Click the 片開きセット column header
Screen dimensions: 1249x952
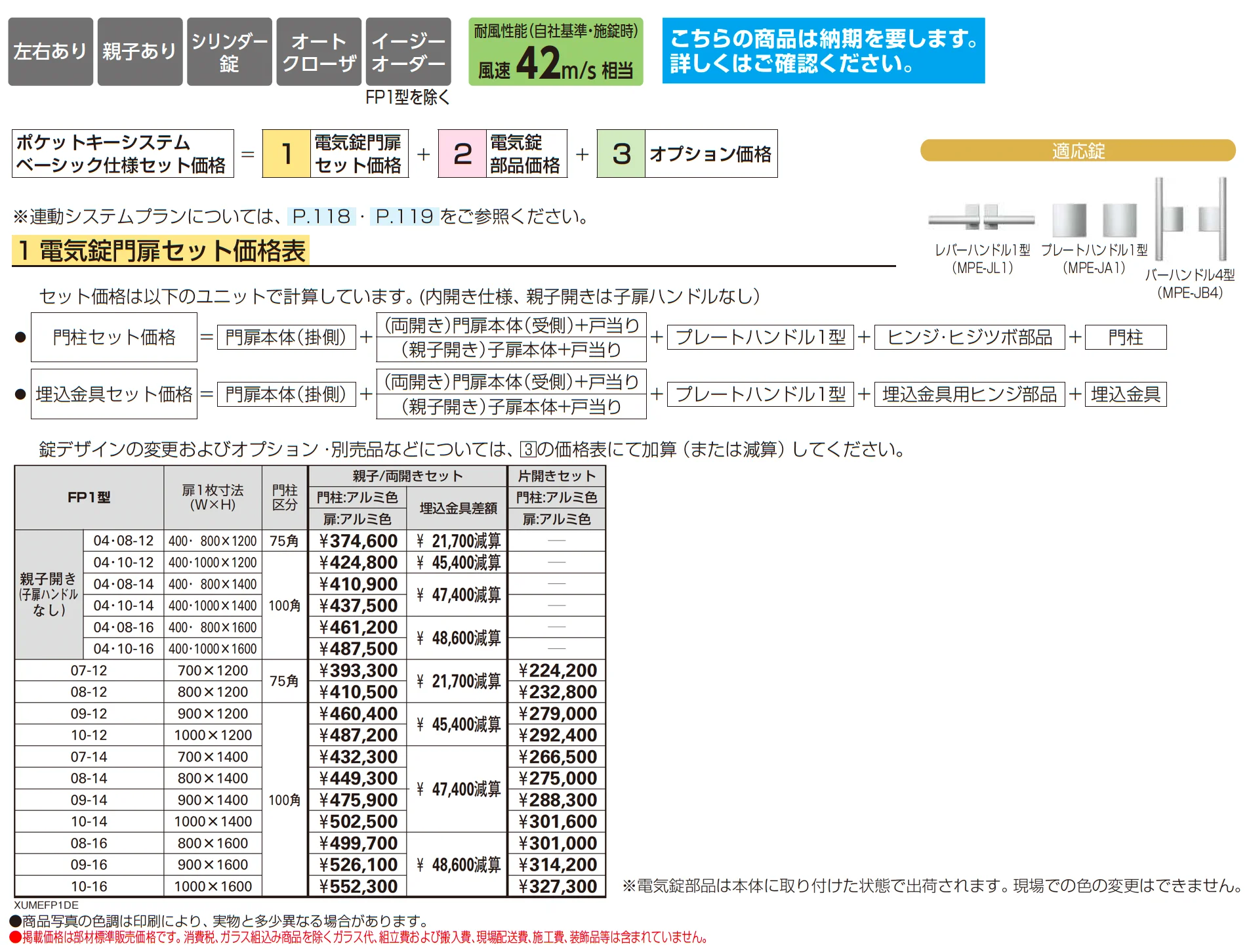coord(556,476)
